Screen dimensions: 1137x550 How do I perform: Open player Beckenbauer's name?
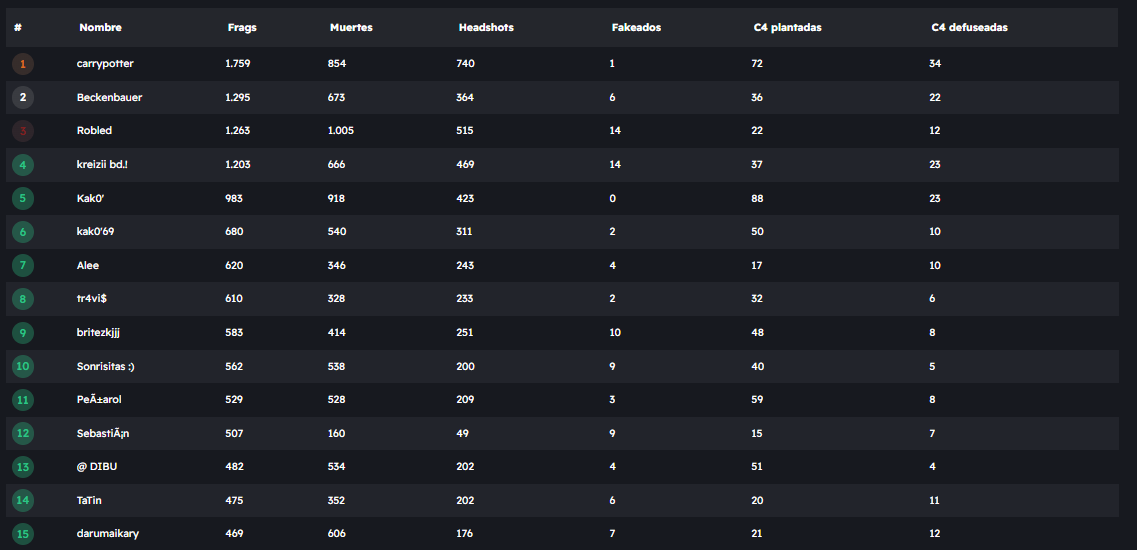[109, 98]
